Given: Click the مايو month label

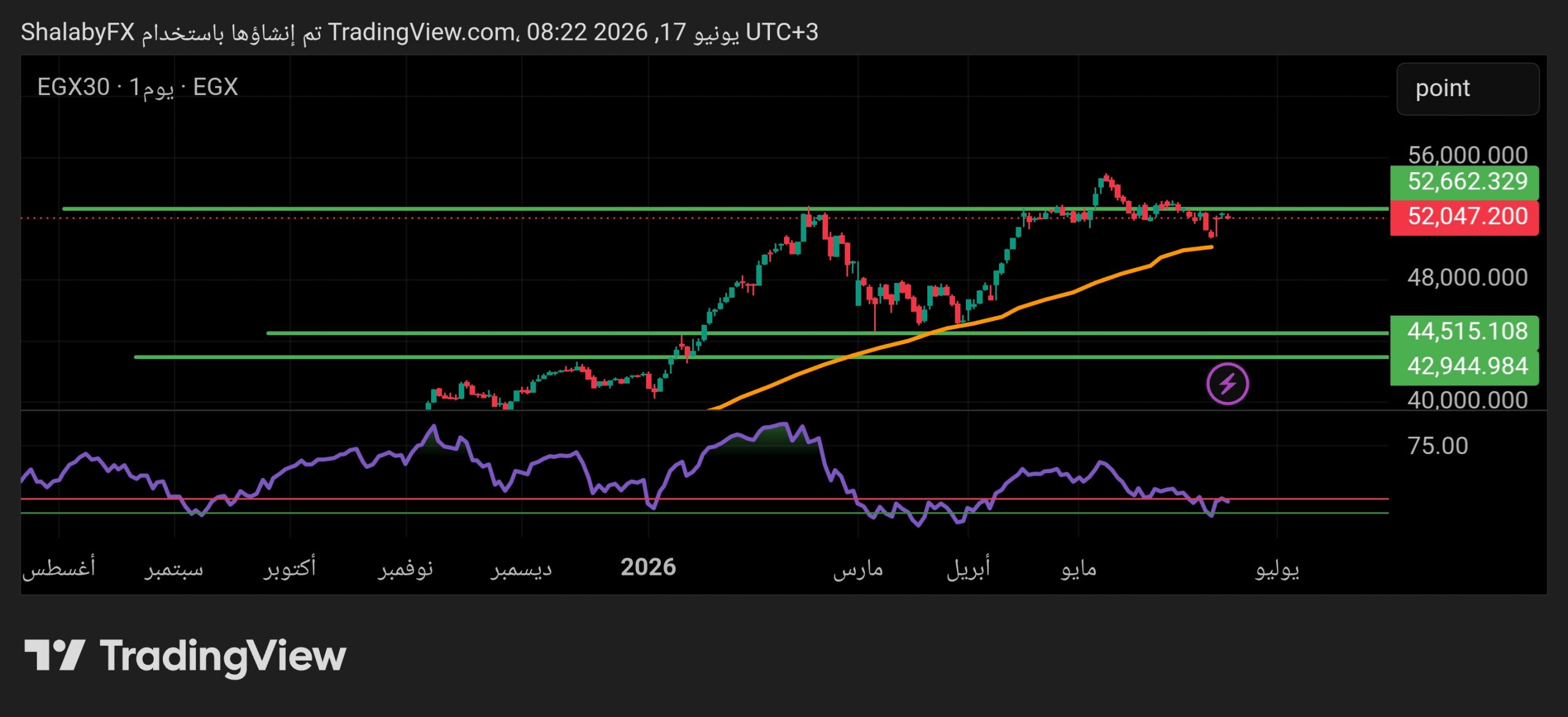Looking at the screenshot, I should coord(1079,569).
